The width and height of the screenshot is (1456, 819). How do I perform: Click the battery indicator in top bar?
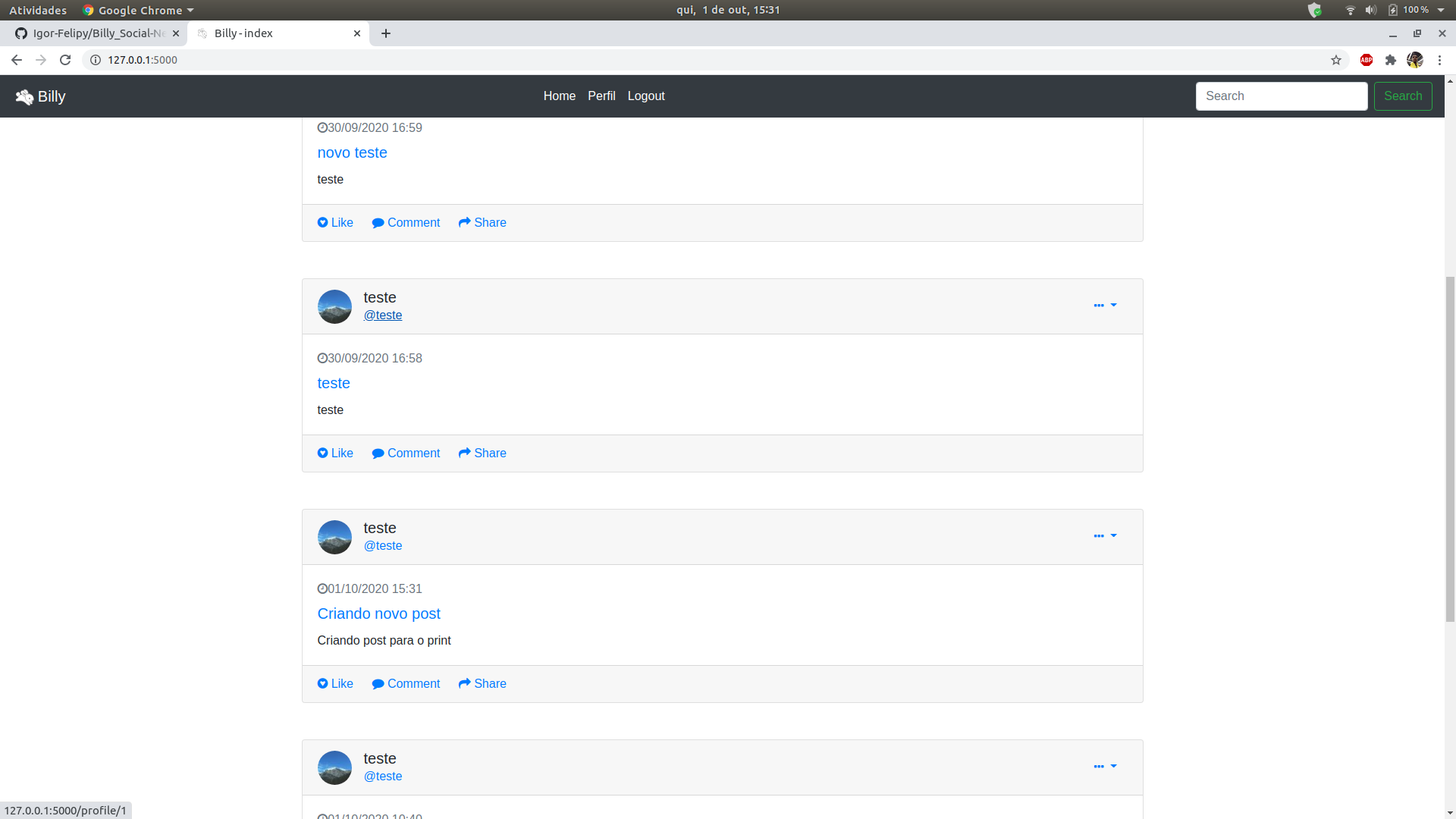pos(1409,10)
